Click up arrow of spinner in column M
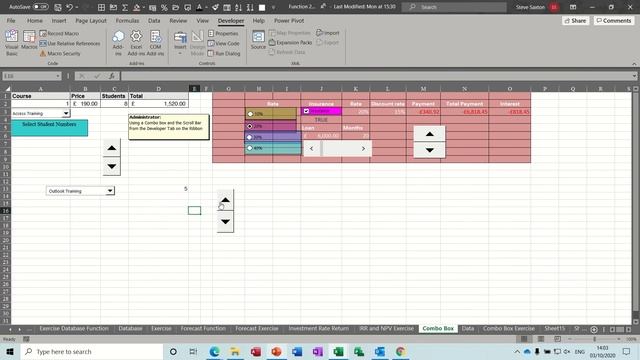Screen dimensions: 640x360 pyautogui.click(x=429, y=134)
